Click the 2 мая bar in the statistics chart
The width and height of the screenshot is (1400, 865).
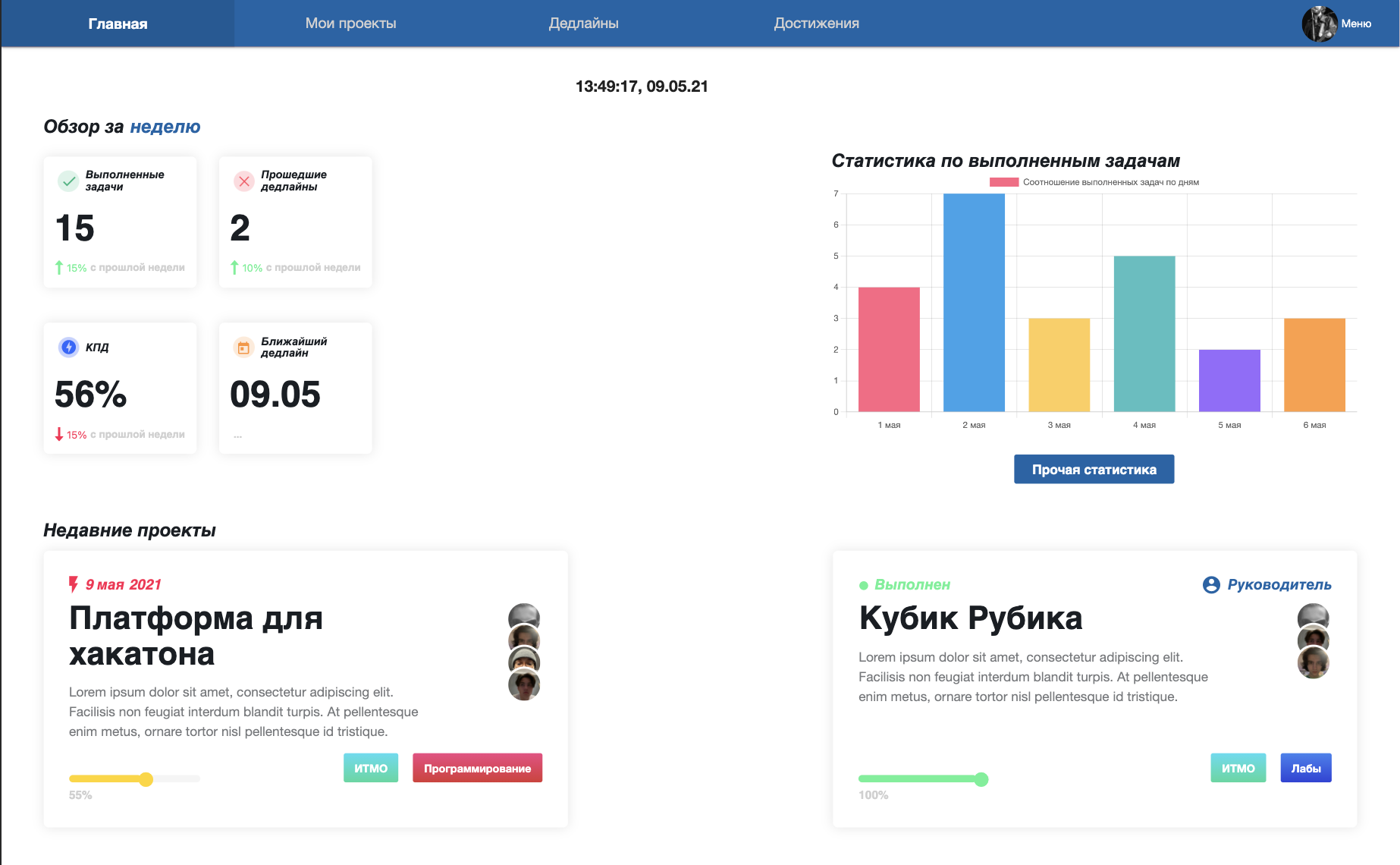(975, 300)
